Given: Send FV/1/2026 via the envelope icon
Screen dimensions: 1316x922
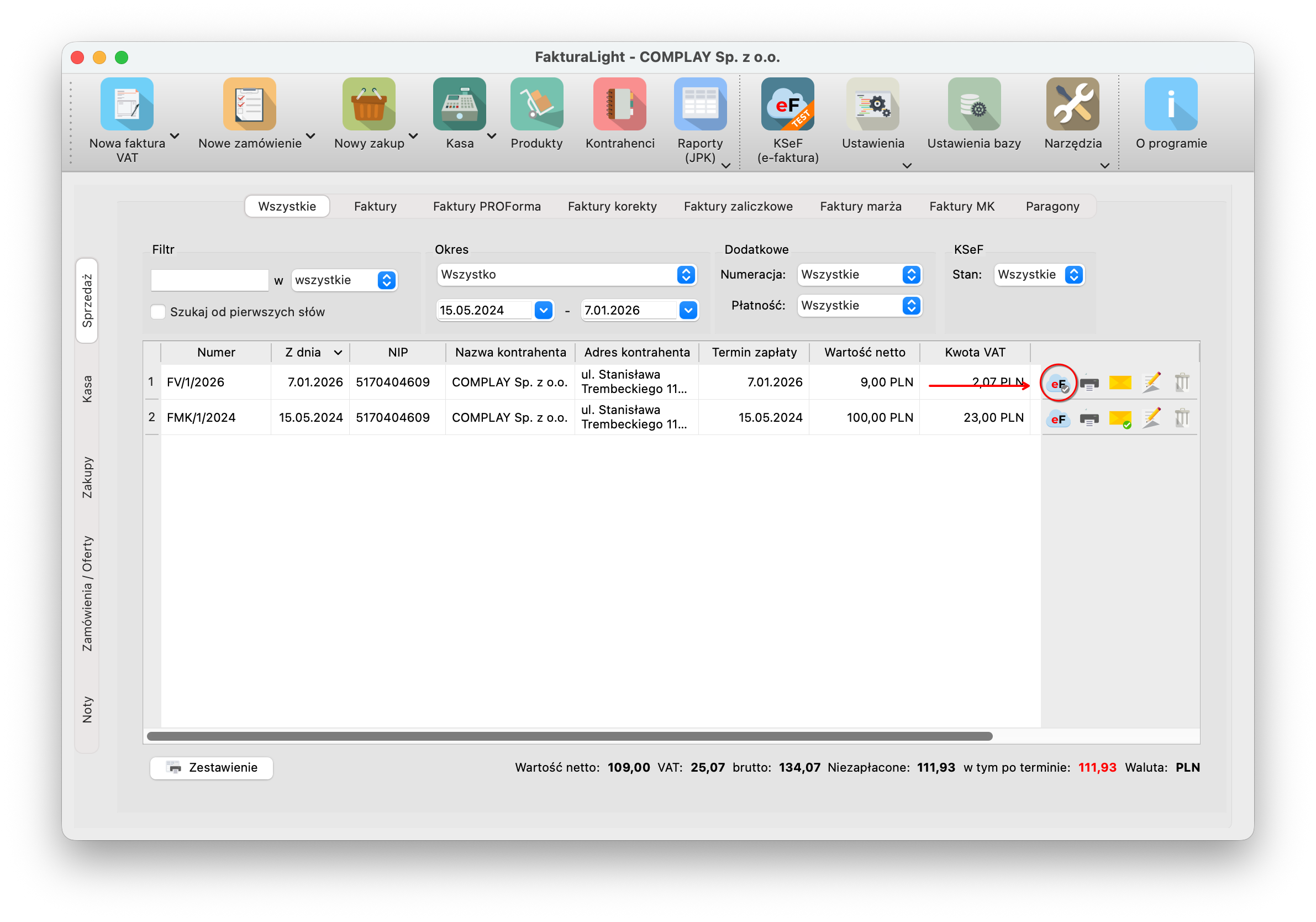Looking at the screenshot, I should coord(1119,383).
